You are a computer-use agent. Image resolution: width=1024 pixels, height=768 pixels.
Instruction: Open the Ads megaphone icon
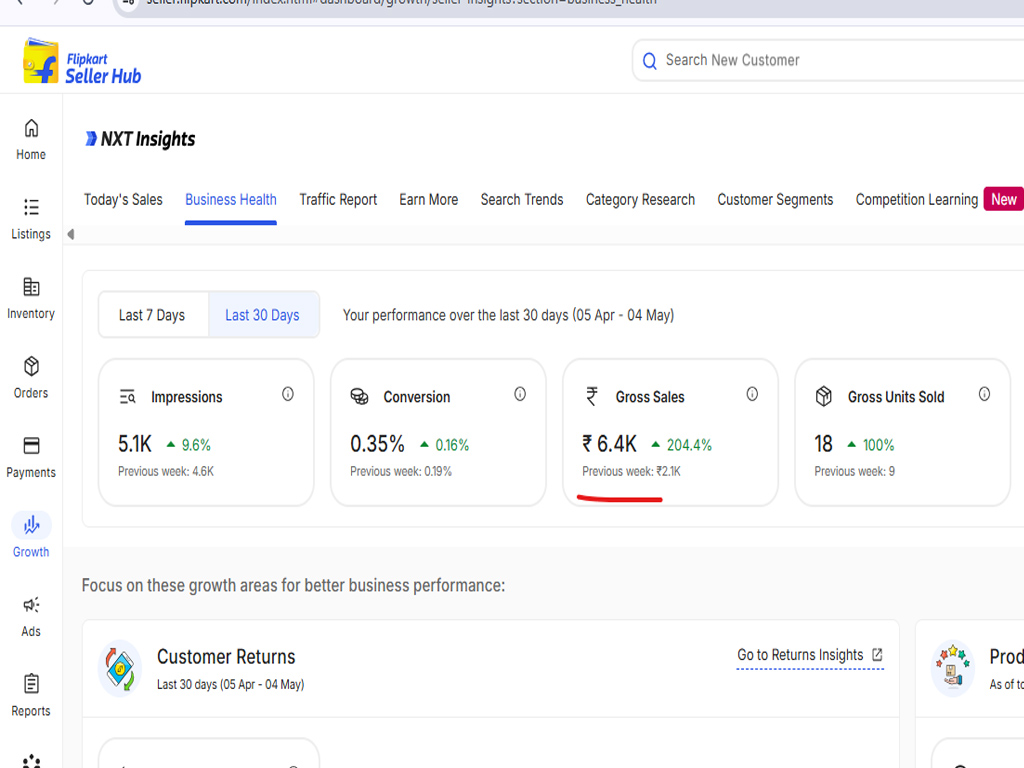[x=31, y=605]
